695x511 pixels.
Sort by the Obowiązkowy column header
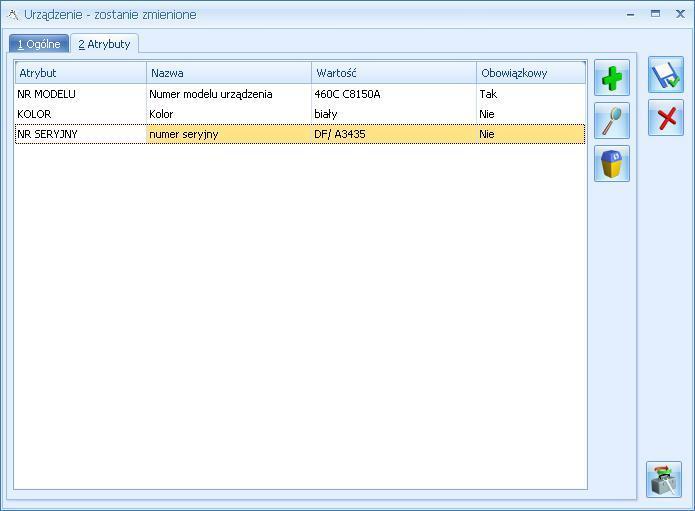[x=531, y=73]
